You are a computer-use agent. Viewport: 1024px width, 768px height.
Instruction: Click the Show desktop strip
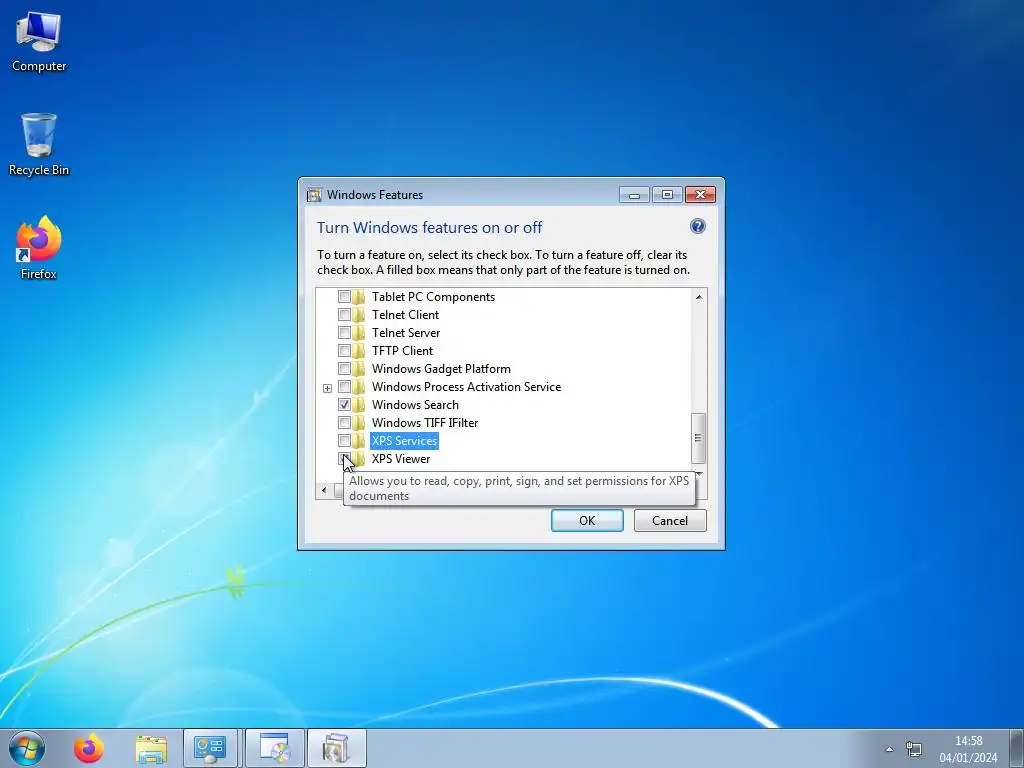pyautogui.click(x=1018, y=748)
